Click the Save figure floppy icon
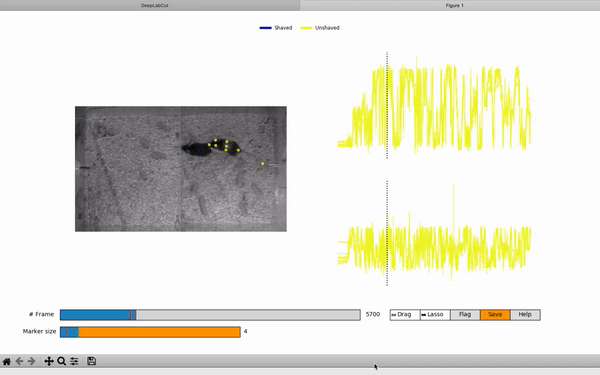Viewport: 600px width, 375px height. pyautogui.click(x=91, y=361)
